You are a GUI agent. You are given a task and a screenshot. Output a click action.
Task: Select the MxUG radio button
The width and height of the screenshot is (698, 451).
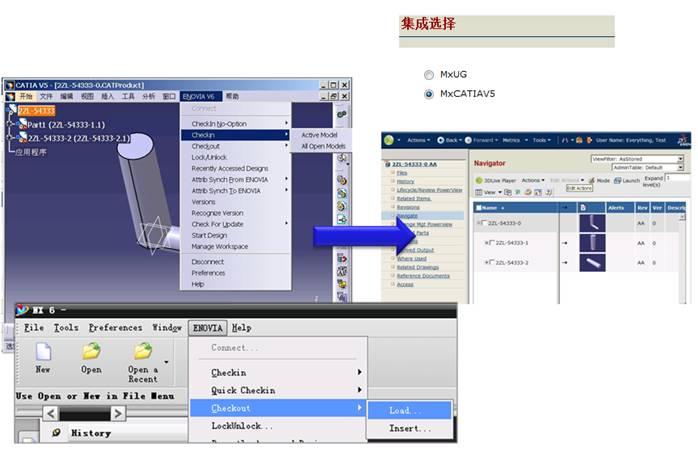[x=429, y=75]
